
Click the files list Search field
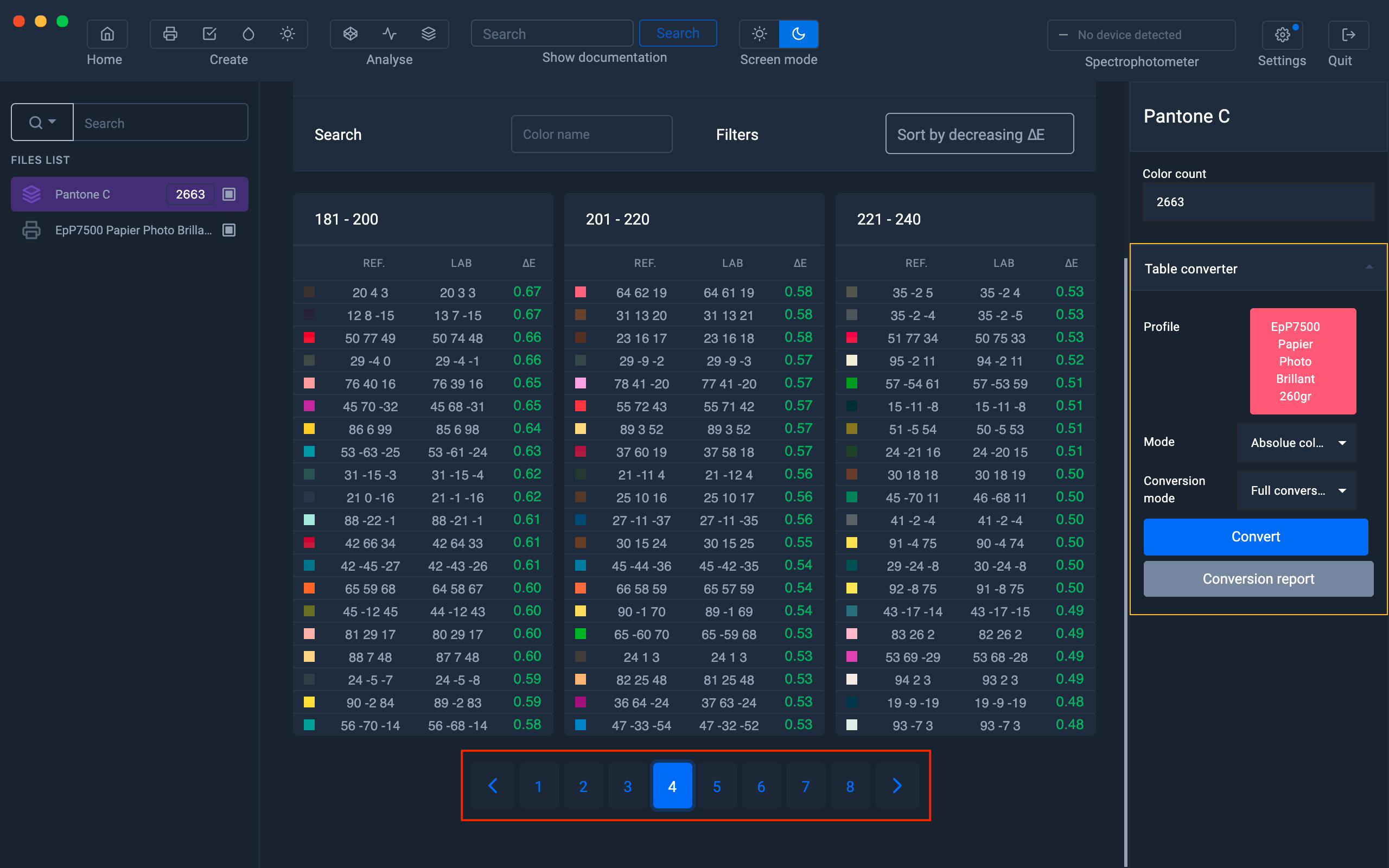(x=161, y=122)
